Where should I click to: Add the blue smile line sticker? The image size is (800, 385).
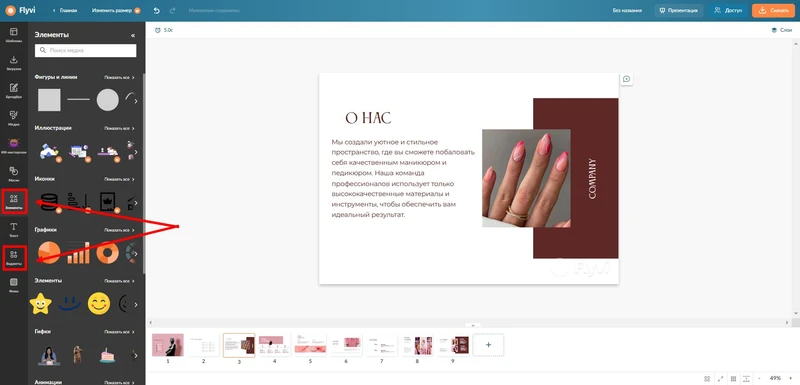[70, 305]
